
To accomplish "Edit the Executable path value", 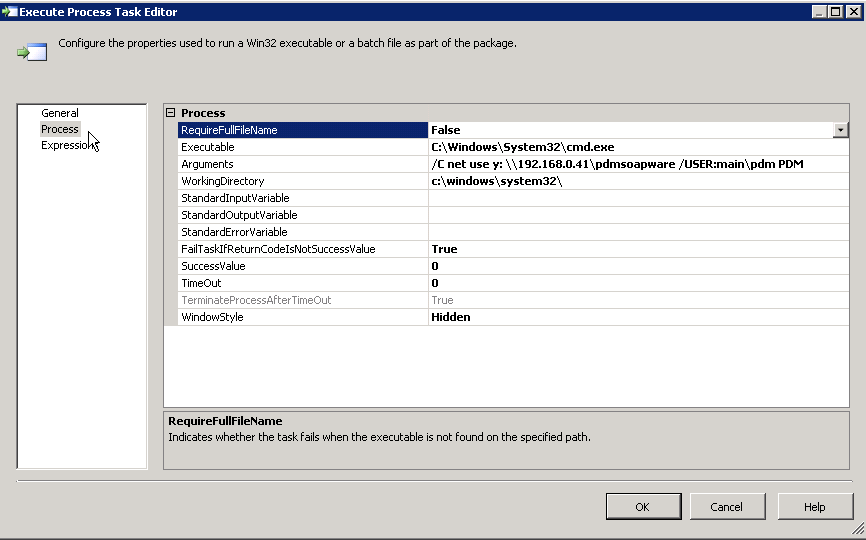I will [x=636, y=147].
